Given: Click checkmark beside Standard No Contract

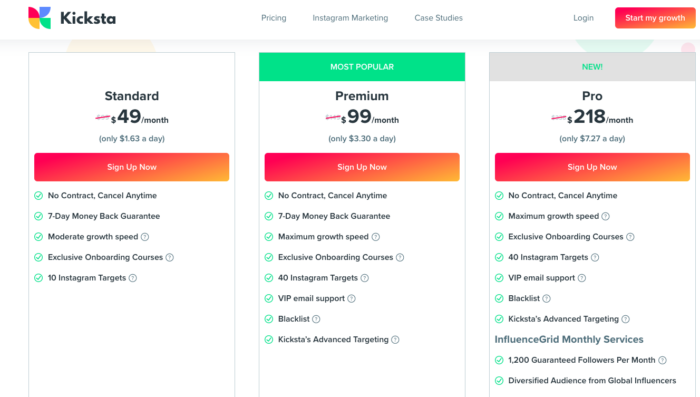Looking at the screenshot, I should [39, 196].
